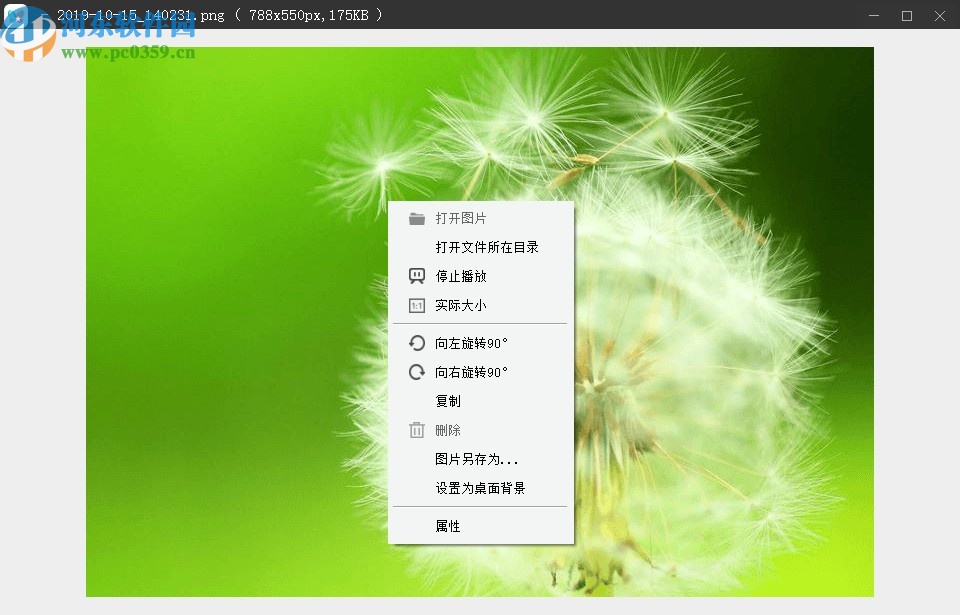Image resolution: width=960 pixels, height=615 pixels.
Task: Select the rotate right 90° icon
Action: (416, 372)
